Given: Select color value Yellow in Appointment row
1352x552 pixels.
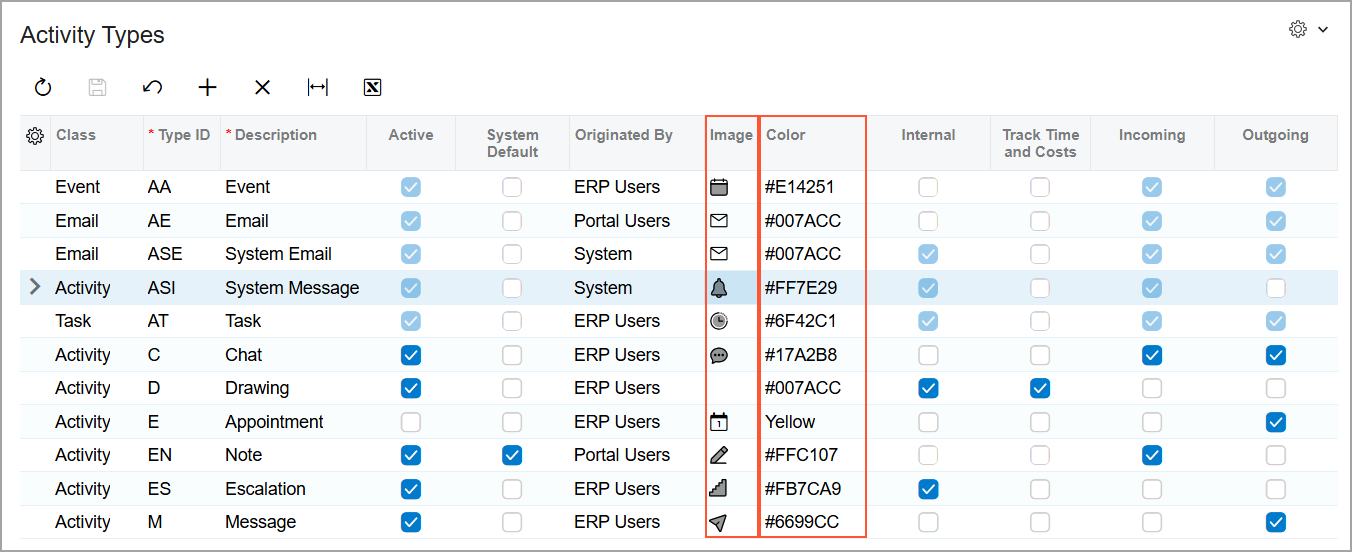Looking at the screenshot, I should click(791, 422).
